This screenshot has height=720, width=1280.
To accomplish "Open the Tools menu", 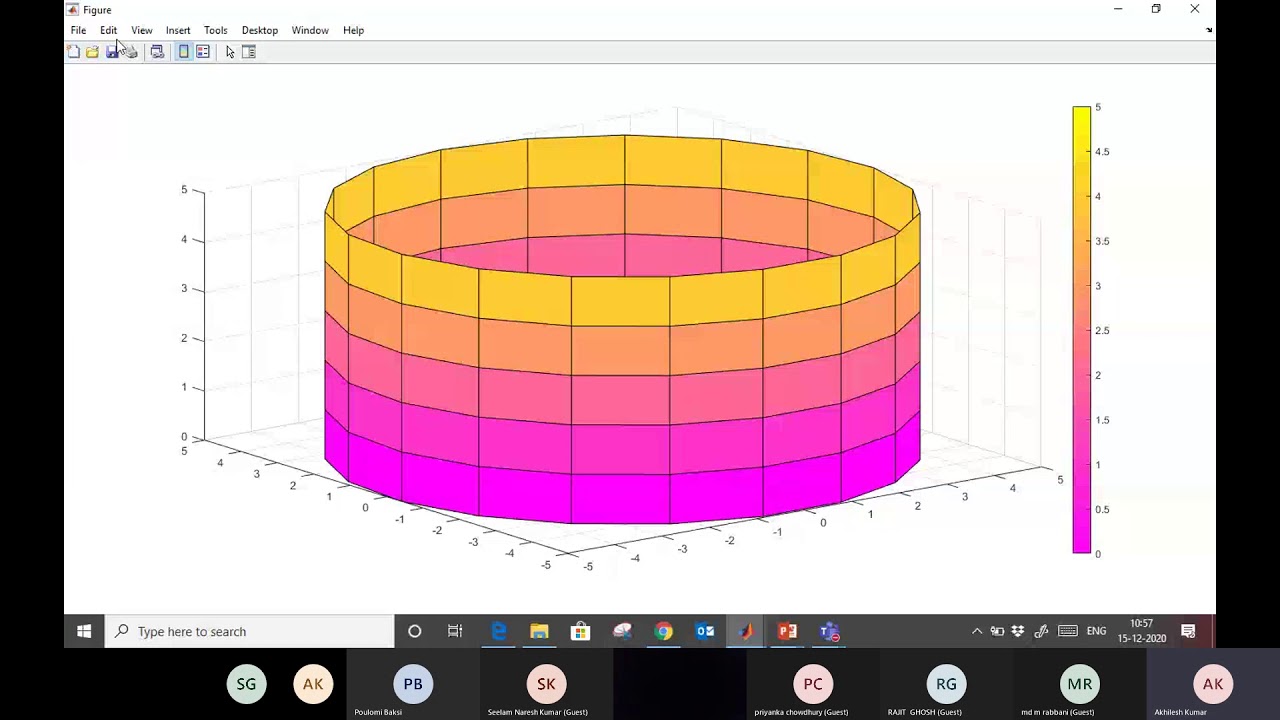I will point(215,30).
